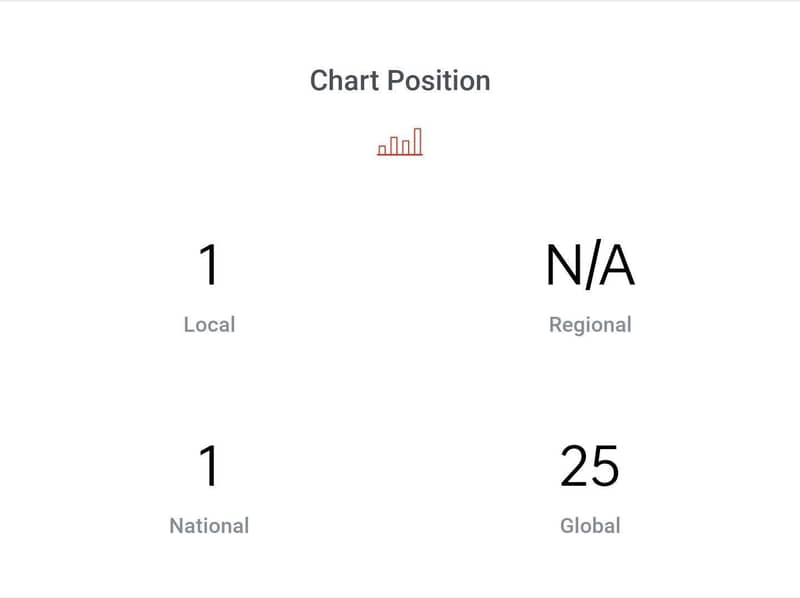Select the shortest bar in the chart icon

[382, 150]
